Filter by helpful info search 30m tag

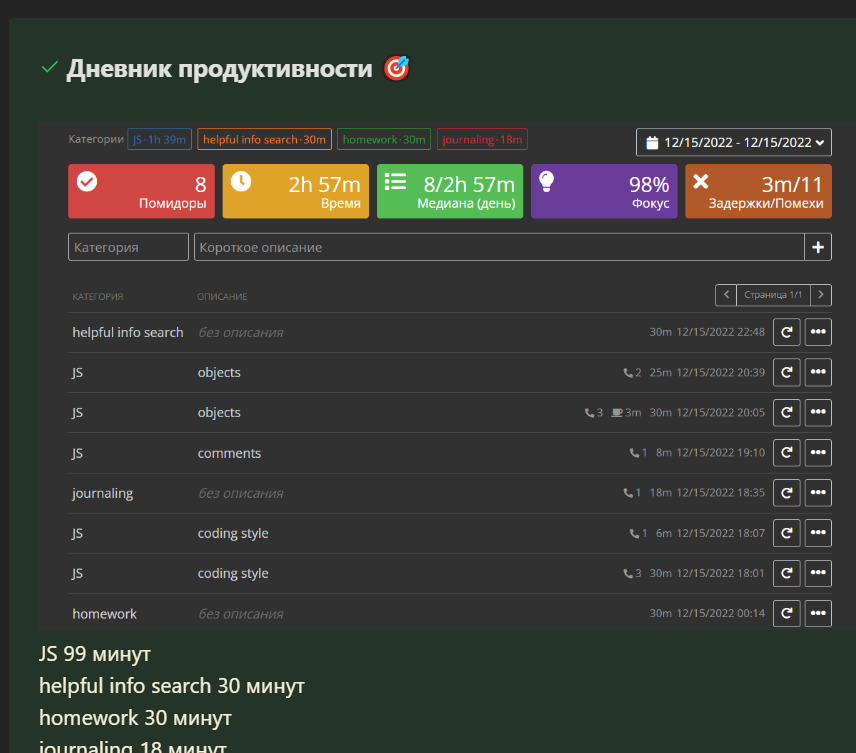[x=264, y=139]
